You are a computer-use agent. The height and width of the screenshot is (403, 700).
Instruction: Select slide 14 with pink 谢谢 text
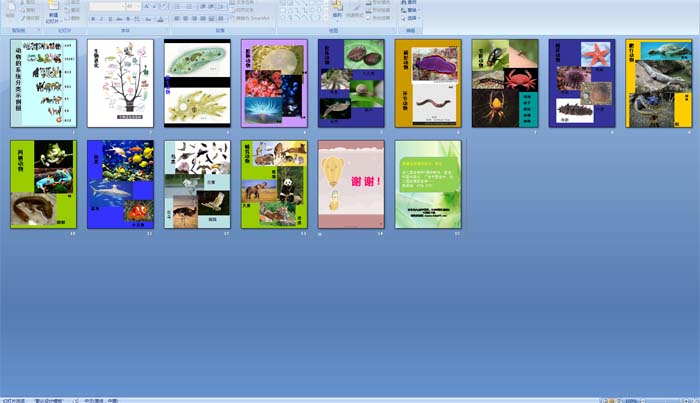pos(351,184)
